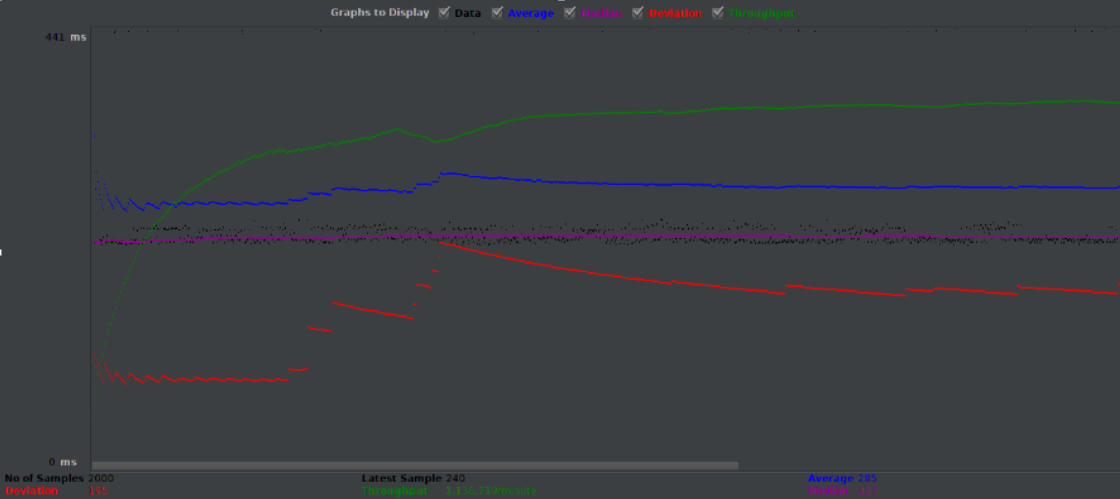Screen dimensions: 1120x499
Task: Hide the Deviation graph via checkbox
Action: [x=640, y=13]
